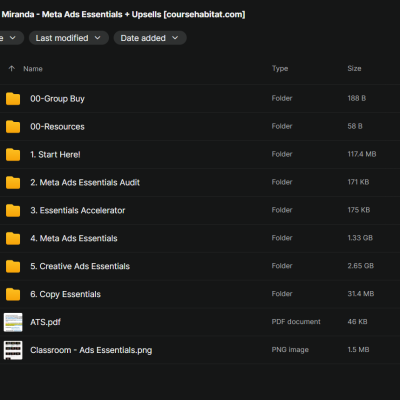The height and width of the screenshot is (400, 400).
Task: Open the partially visible filter dropdown left of Last modified
Action: click(x=11, y=38)
